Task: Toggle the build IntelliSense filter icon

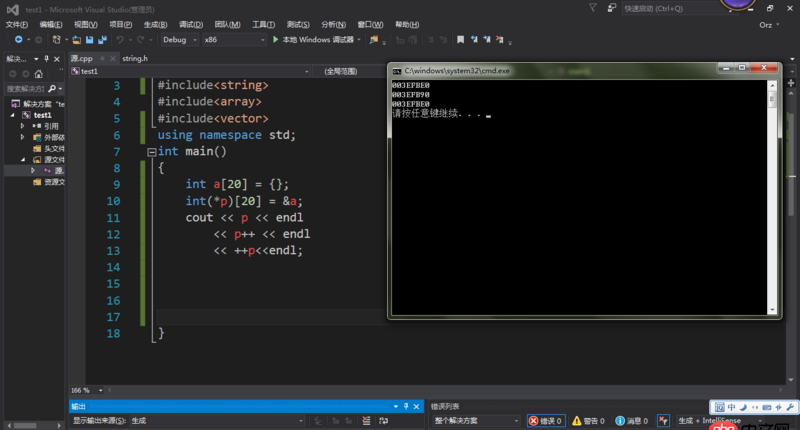Action: tap(663, 420)
